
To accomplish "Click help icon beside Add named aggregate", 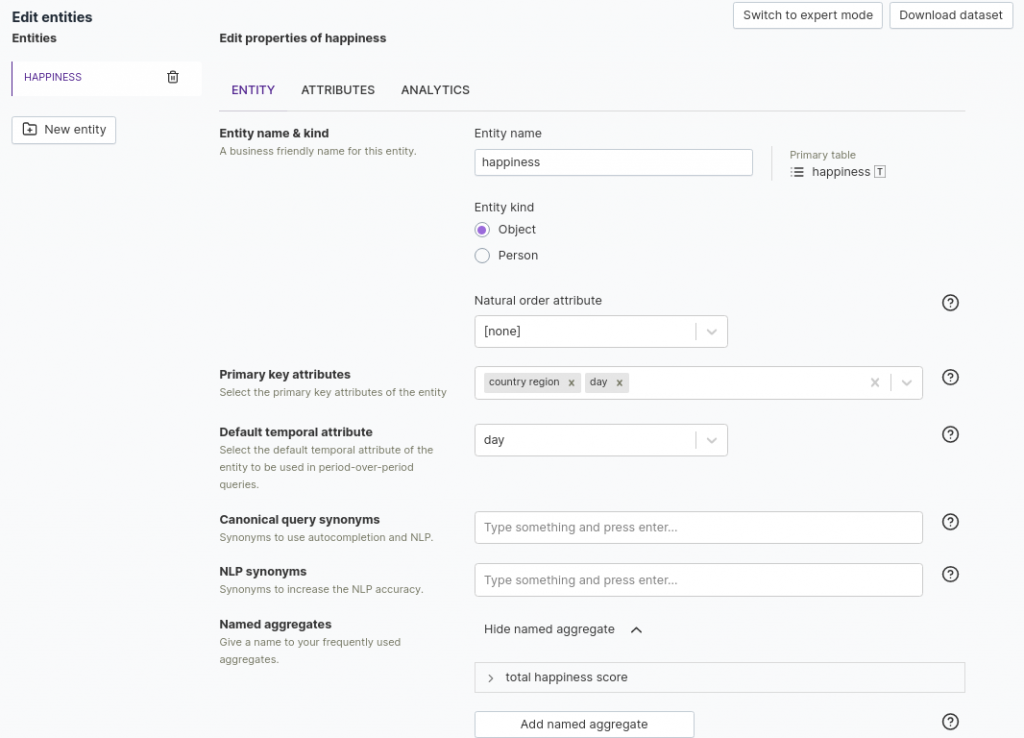I will pyautogui.click(x=950, y=722).
